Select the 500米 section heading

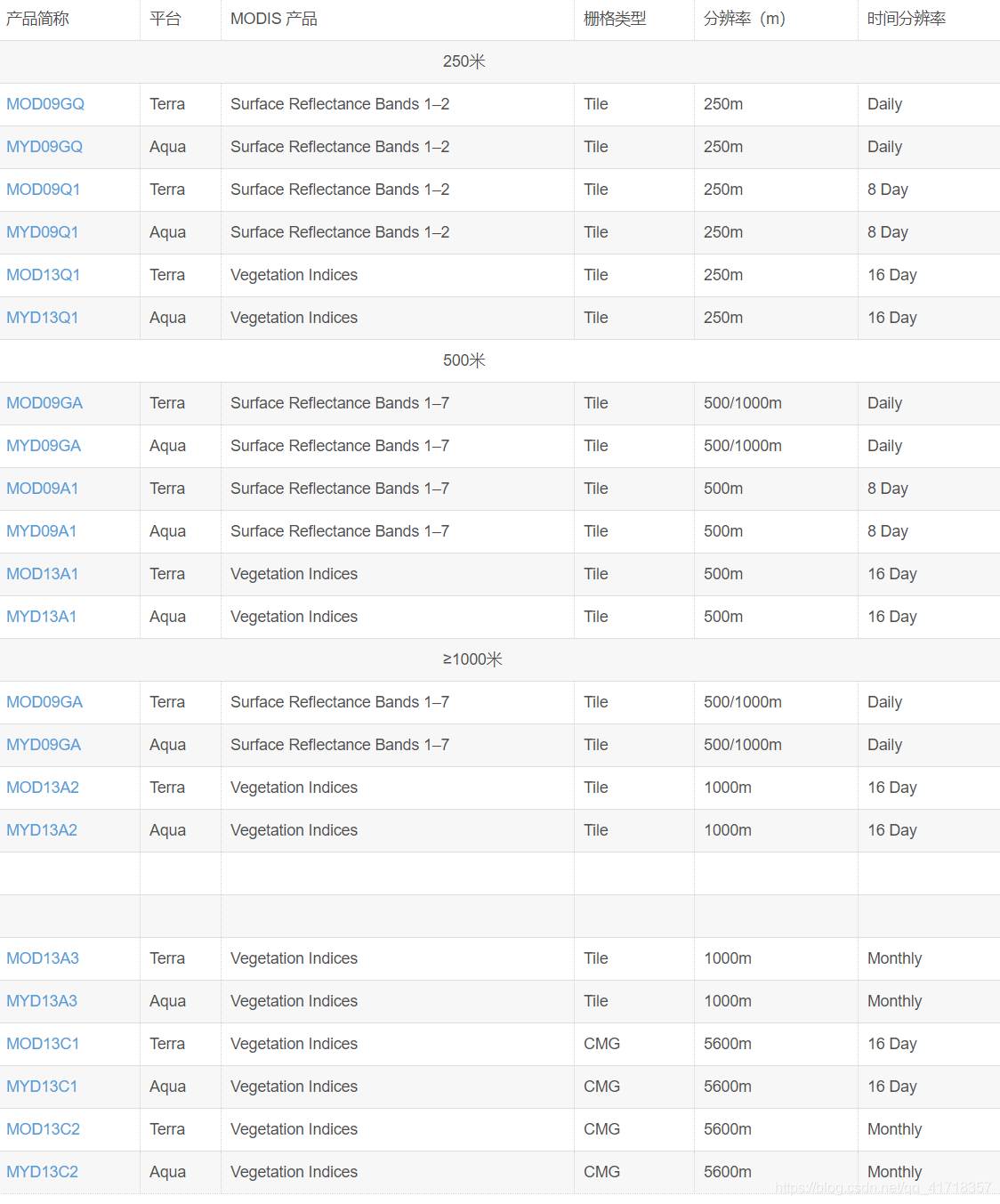coord(464,360)
